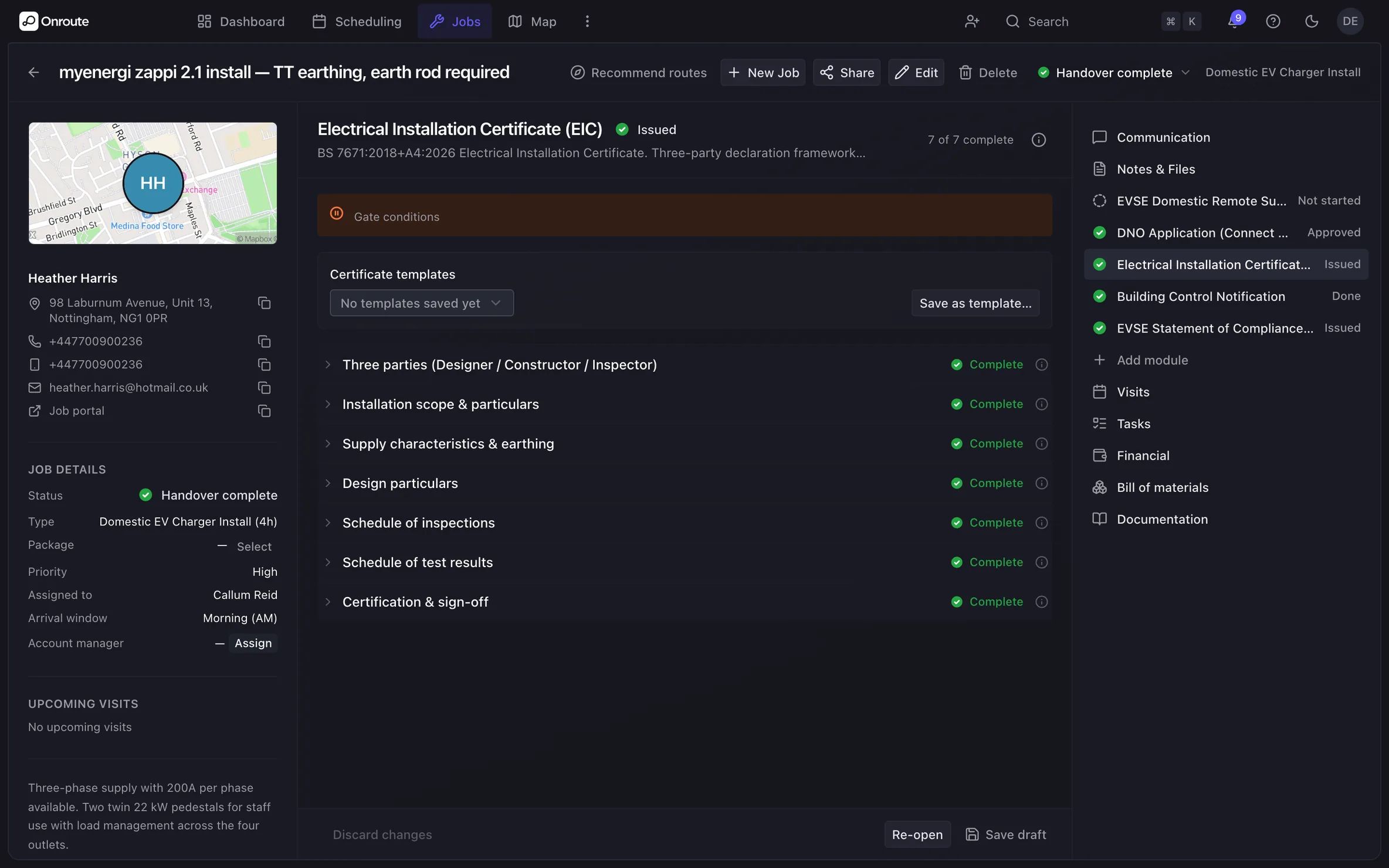Open the Dashboard tab
The height and width of the screenshot is (868, 1389).
(241, 22)
